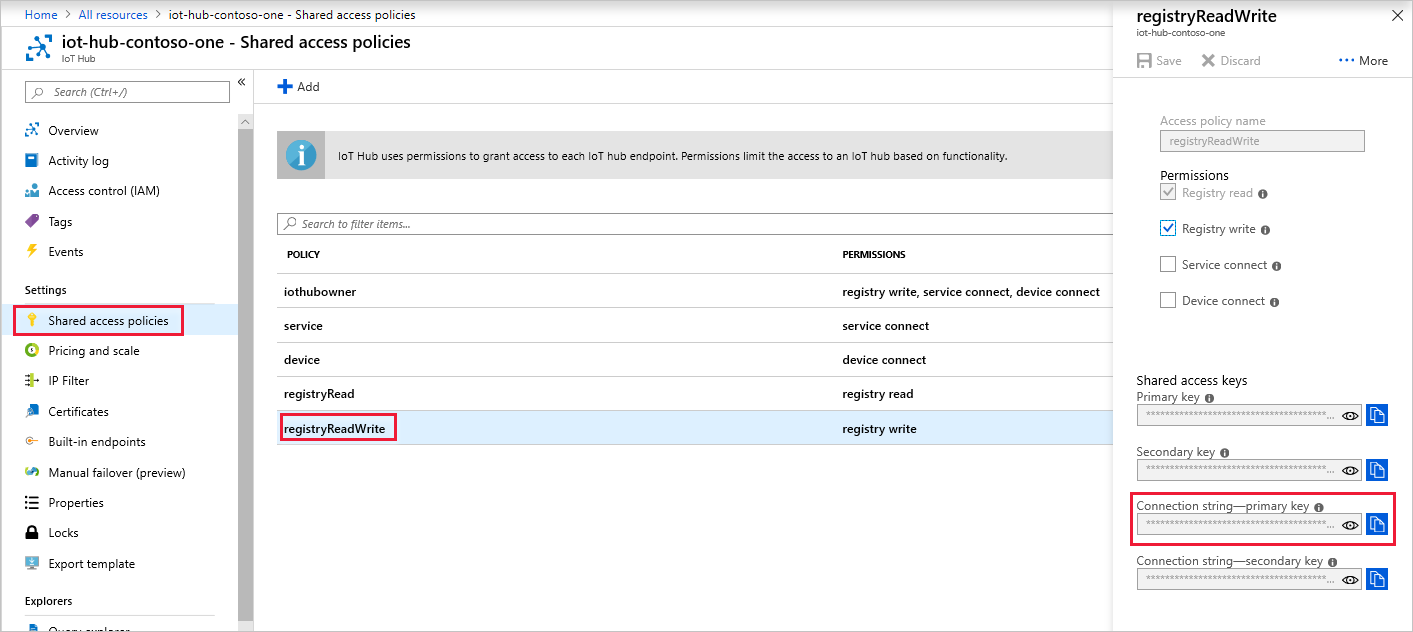Image resolution: width=1413 pixels, height=632 pixels.
Task: Open the More options menu
Action: click(x=1363, y=61)
